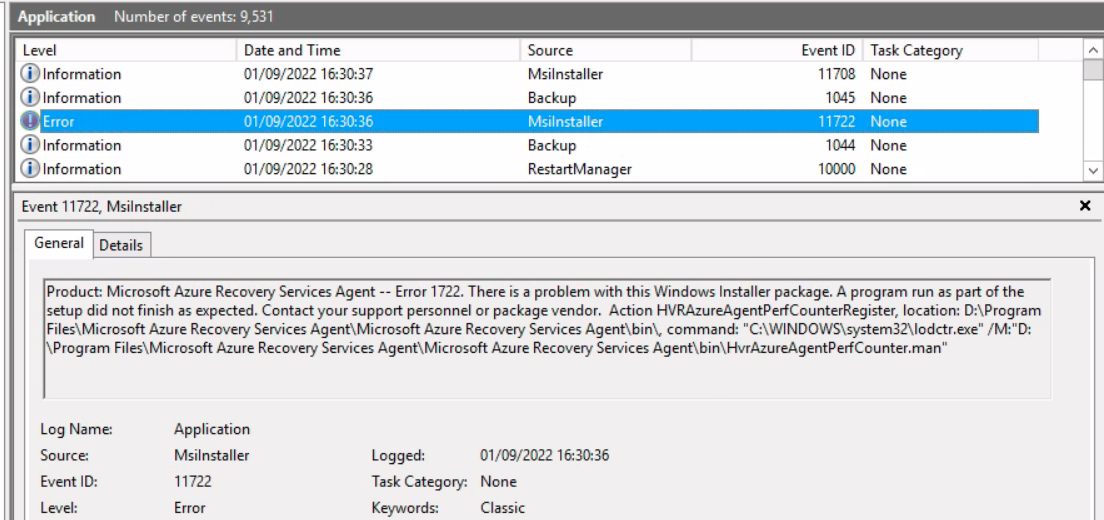
Task: Switch to the Details tab
Action: click(x=121, y=245)
